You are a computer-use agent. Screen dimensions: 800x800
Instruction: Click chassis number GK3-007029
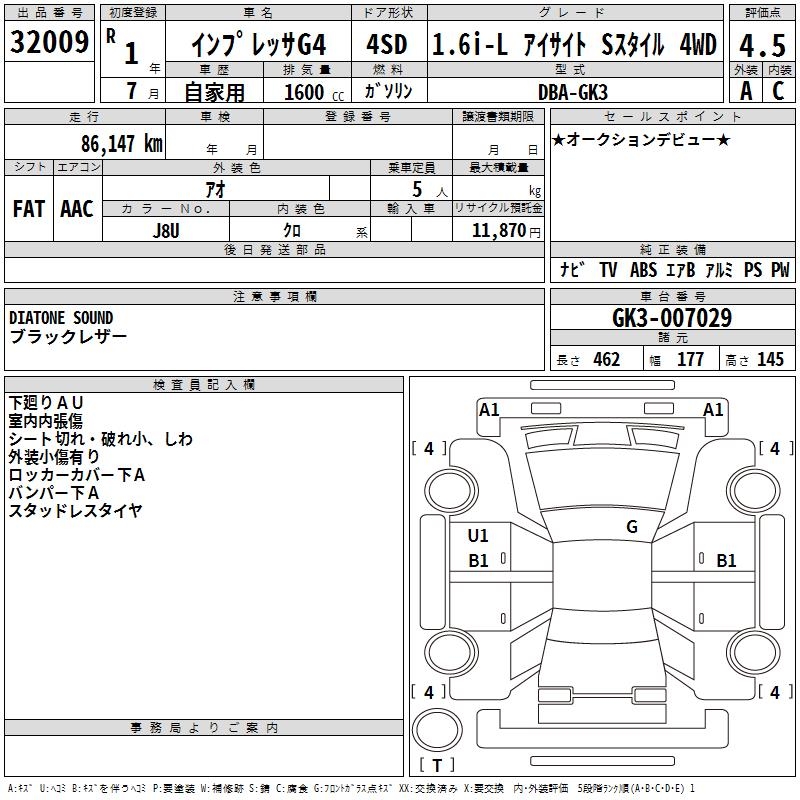point(671,318)
